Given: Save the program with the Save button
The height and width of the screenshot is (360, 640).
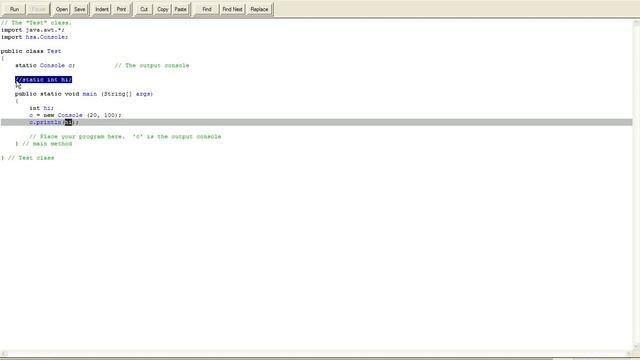Looking at the screenshot, I should (80, 9).
